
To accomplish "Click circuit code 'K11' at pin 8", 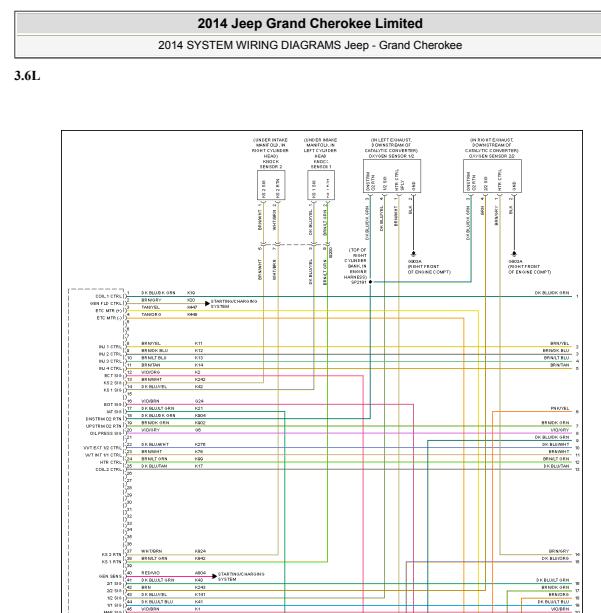I will [199, 343].
